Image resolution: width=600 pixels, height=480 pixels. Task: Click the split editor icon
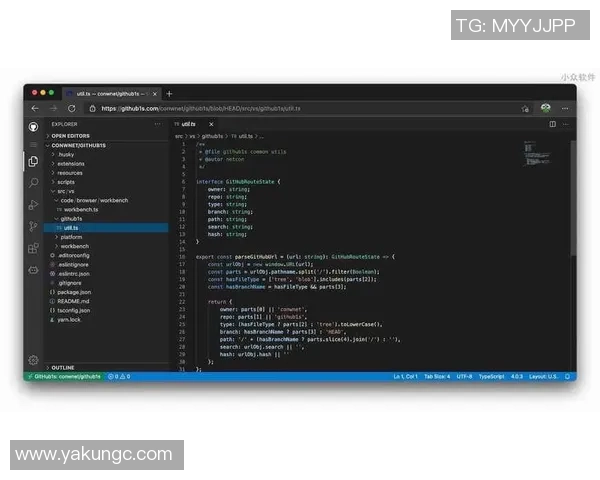pyautogui.click(x=552, y=124)
